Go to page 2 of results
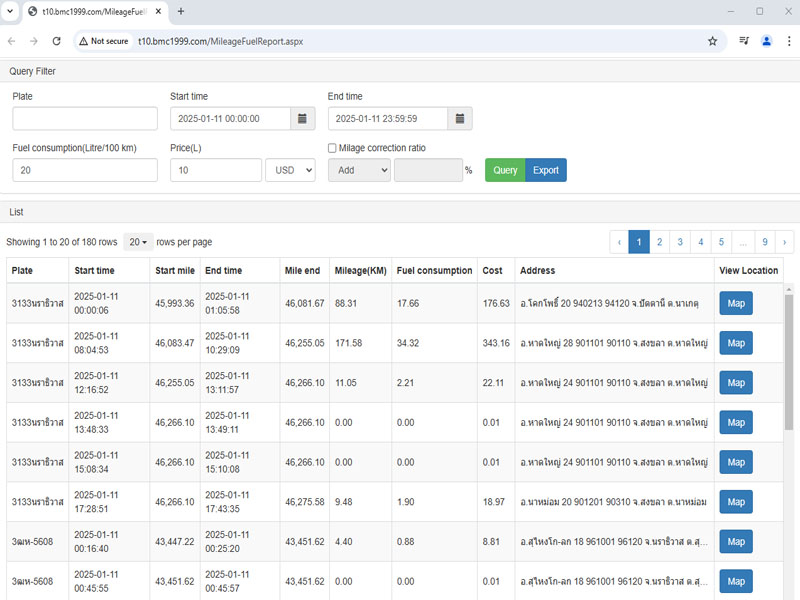Viewport: 800px width, 600px height. (659, 242)
